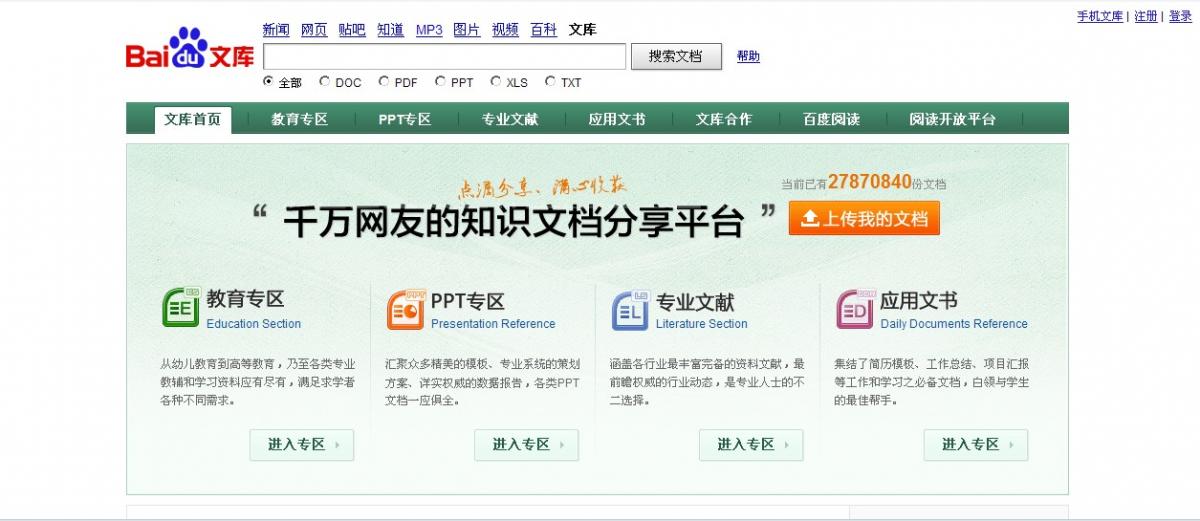Open the 文库合作 navigation tab

coord(724,119)
